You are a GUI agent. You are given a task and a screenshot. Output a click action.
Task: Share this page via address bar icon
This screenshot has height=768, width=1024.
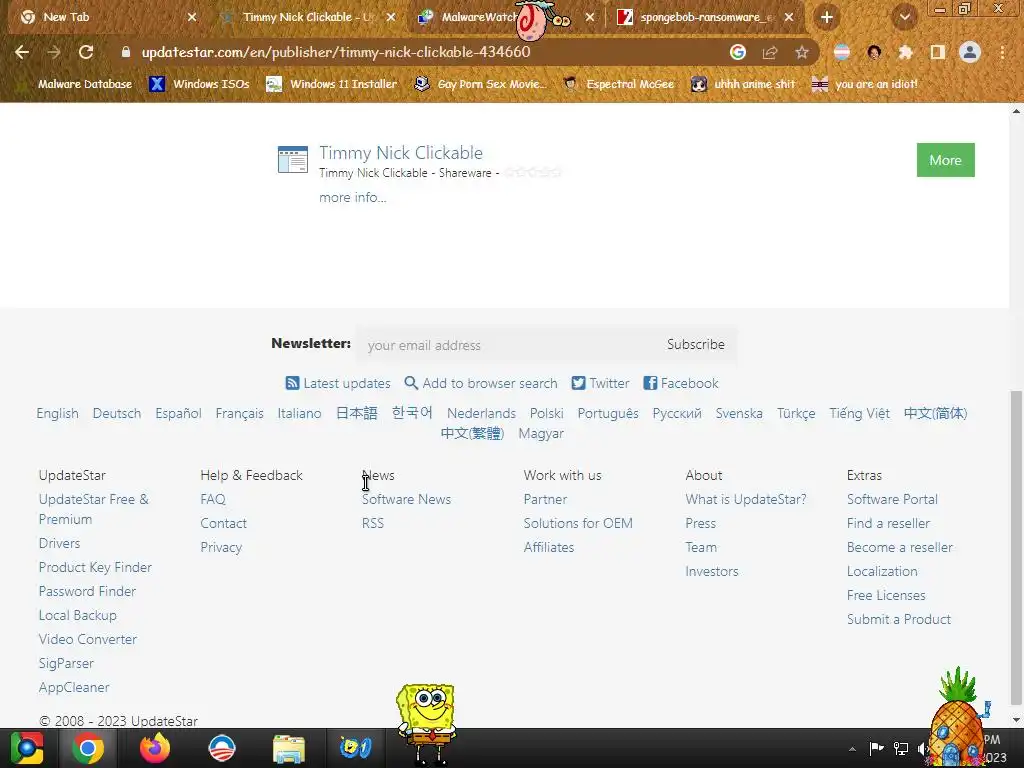click(769, 52)
